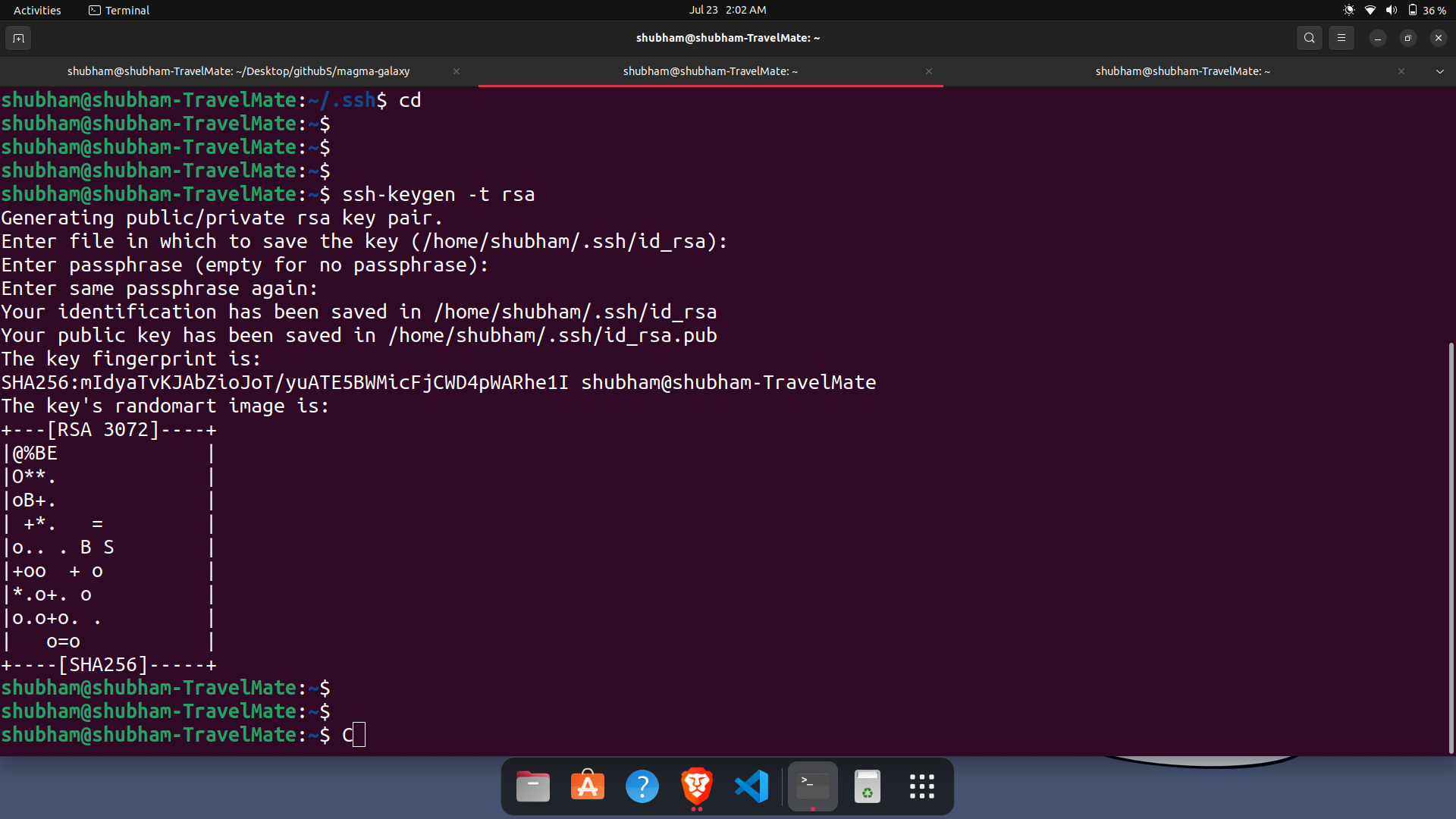Open the system status menu via battery percentage

[1432, 10]
